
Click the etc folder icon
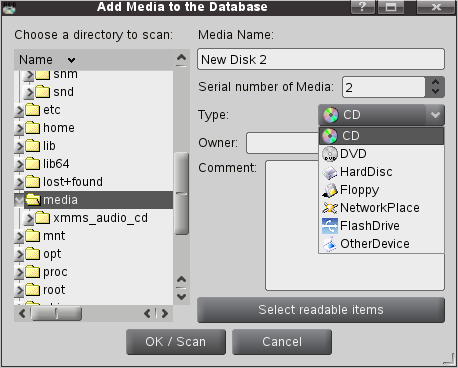click(x=32, y=110)
